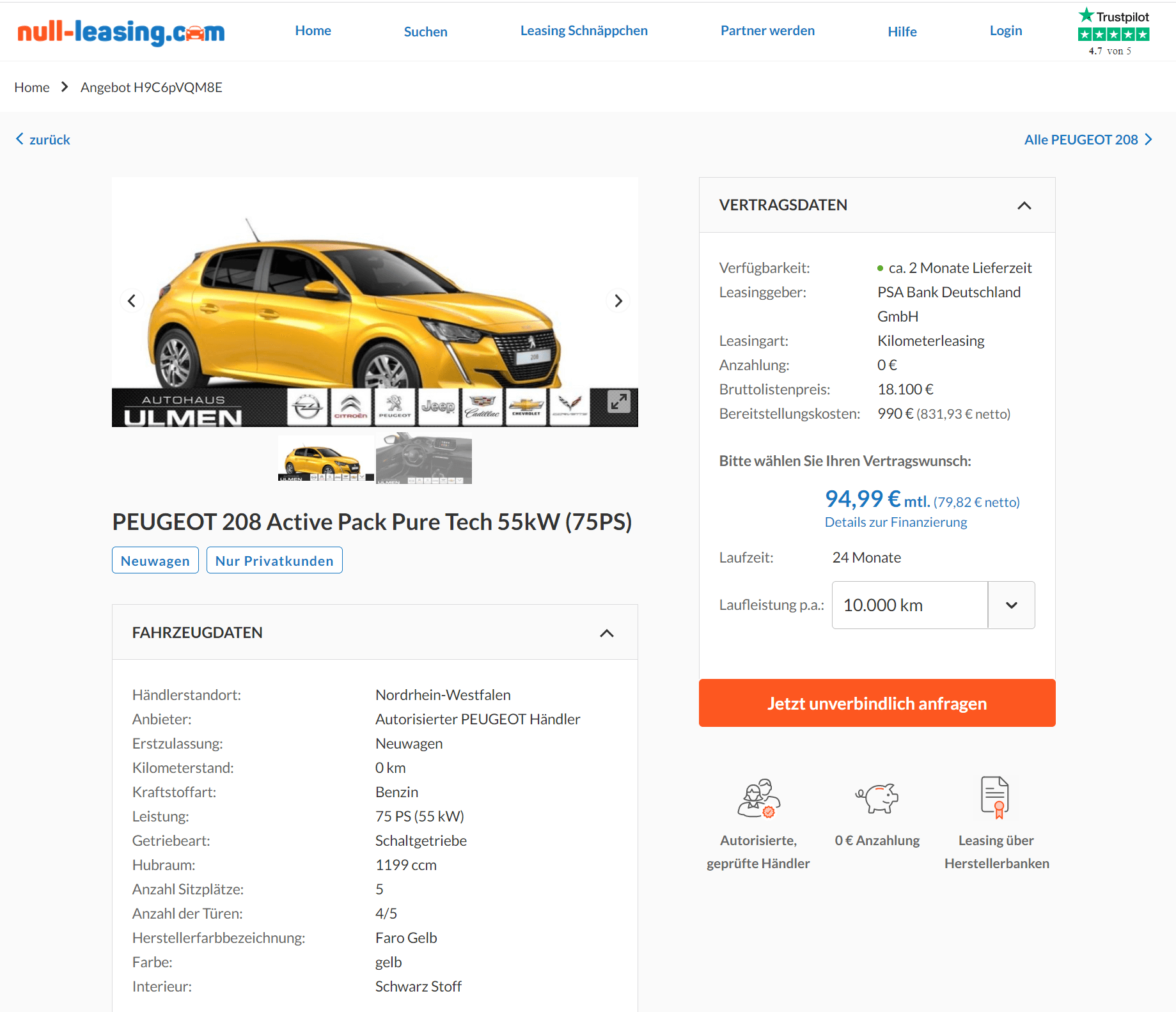1176x1012 pixels.
Task: Select the interior photo thumbnail
Action: click(424, 458)
